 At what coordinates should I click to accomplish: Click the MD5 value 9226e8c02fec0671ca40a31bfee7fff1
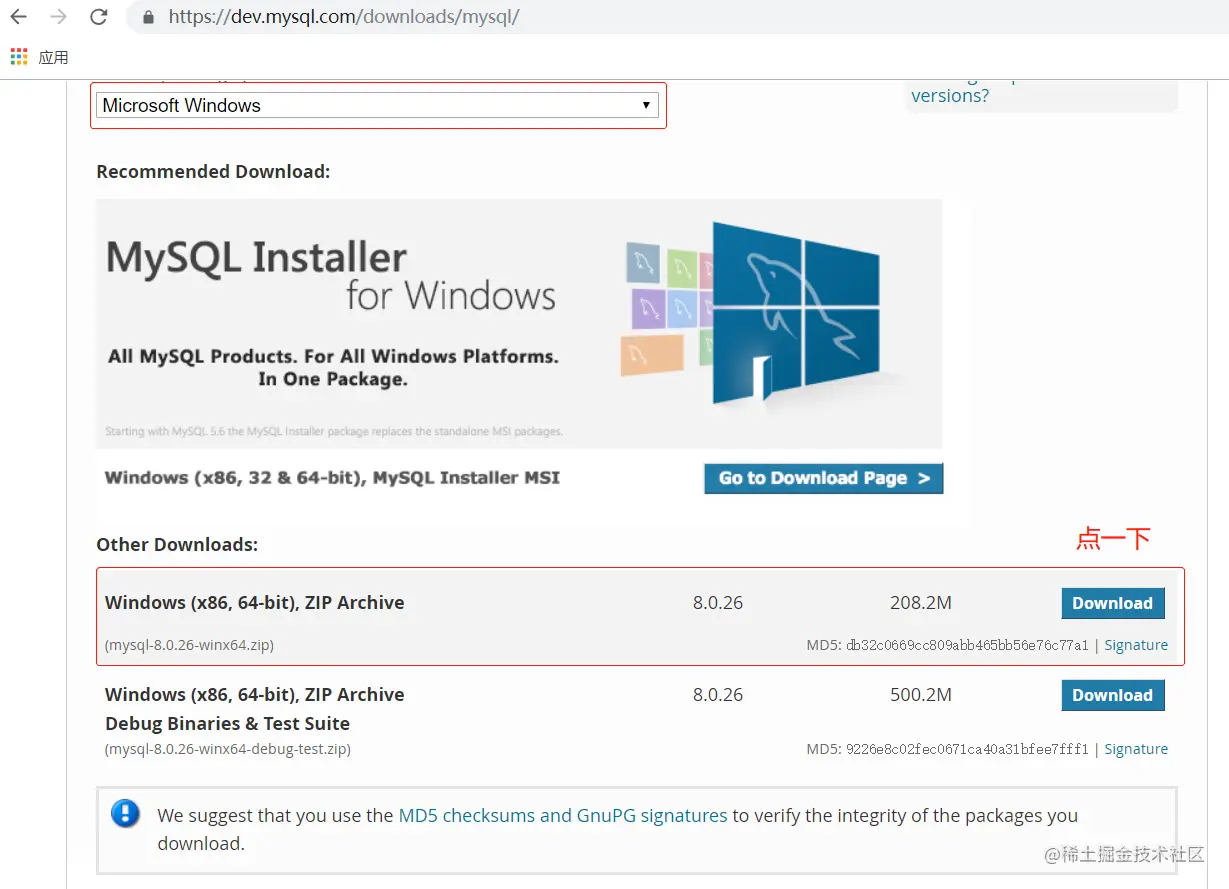click(967, 749)
